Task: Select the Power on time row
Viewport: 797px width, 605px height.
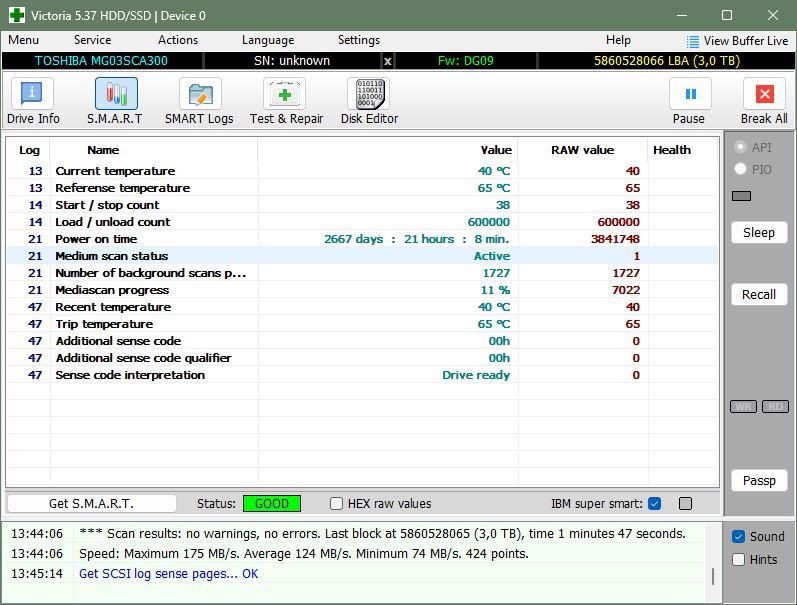Action: (363, 239)
